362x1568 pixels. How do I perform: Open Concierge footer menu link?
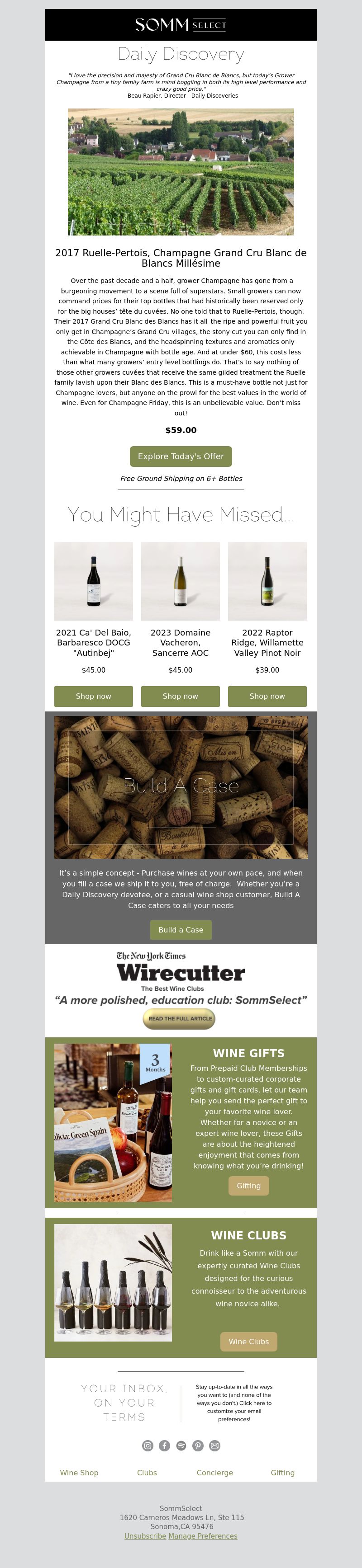(214, 1473)
